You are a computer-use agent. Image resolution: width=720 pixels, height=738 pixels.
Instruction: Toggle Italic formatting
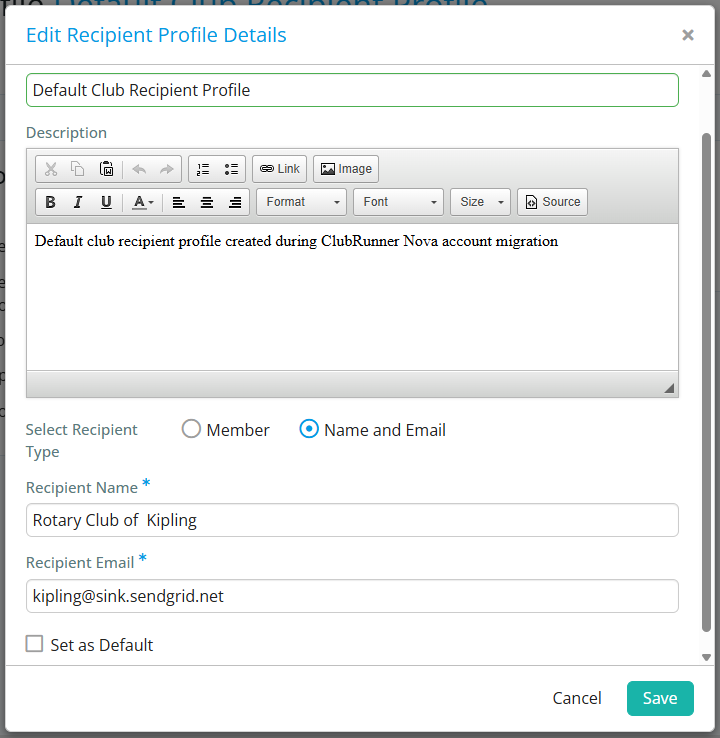(78, 202)
